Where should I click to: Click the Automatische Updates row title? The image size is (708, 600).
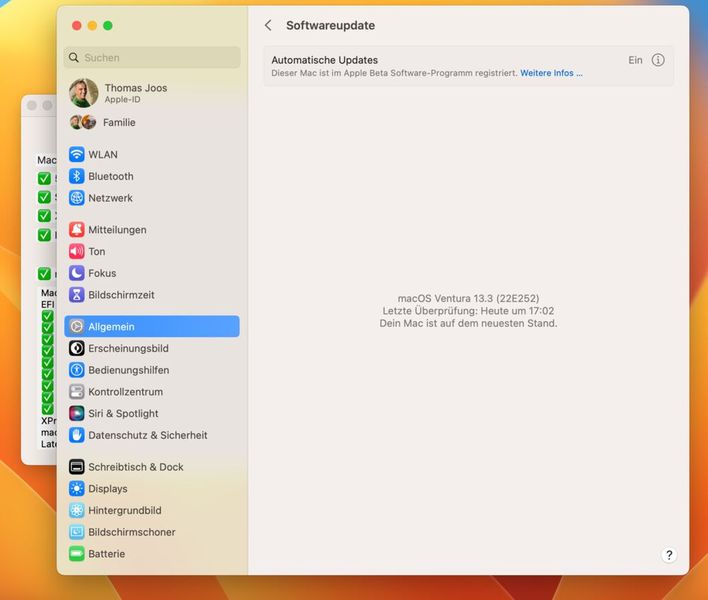(325, 60)
